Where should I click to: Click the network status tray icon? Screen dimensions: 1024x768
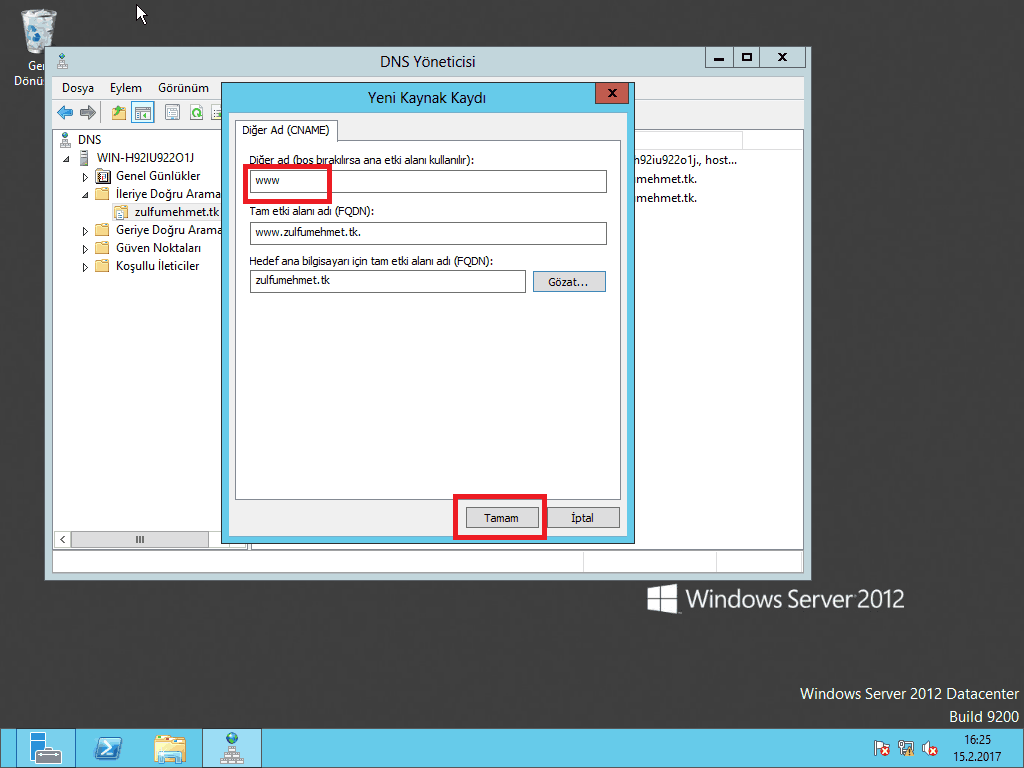906,748
